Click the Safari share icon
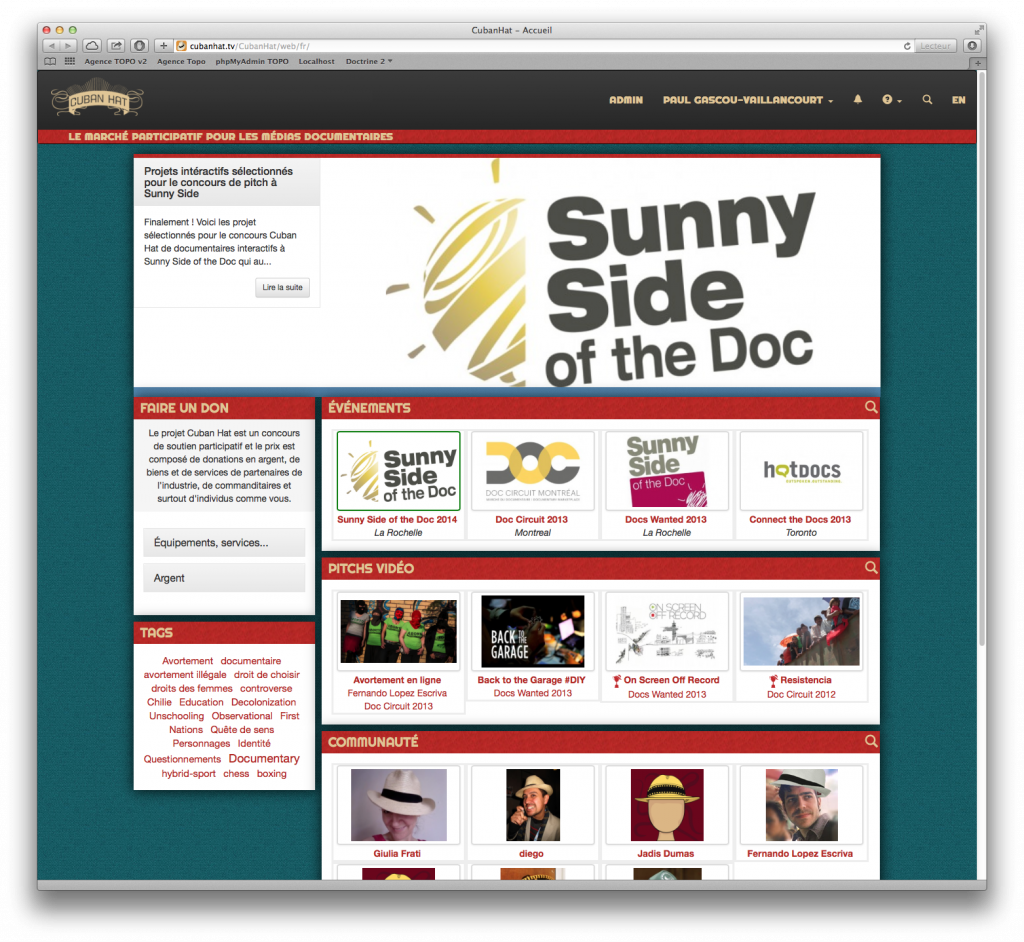 pyautogui.click(x=116, y=46)
